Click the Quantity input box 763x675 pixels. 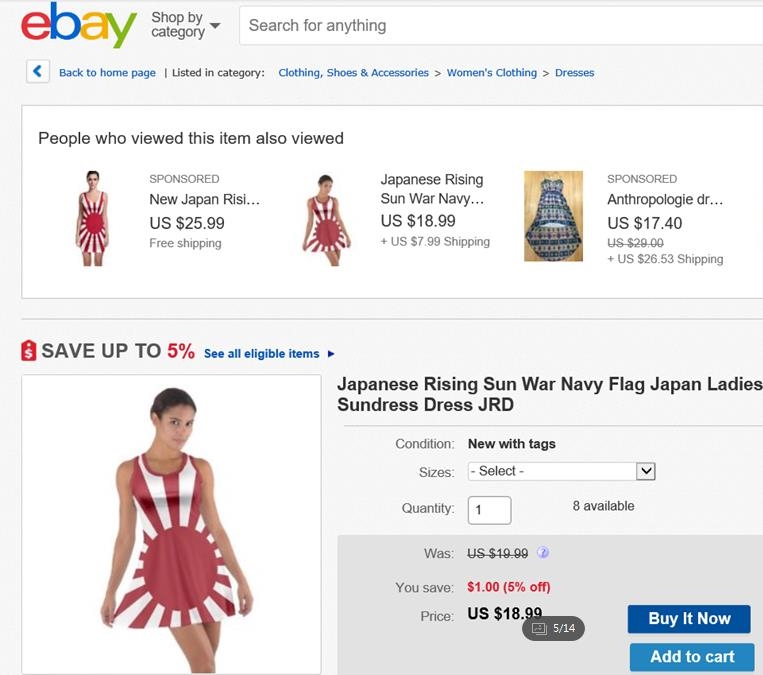click(490, 510)
